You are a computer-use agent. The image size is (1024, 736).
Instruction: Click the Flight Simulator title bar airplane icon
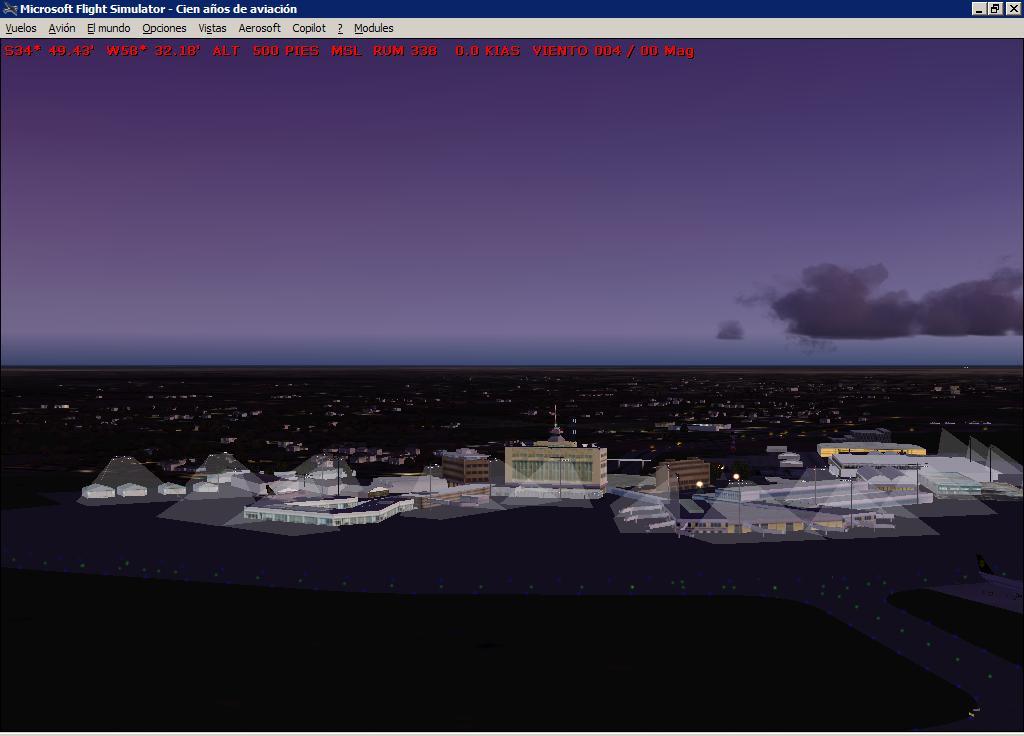click(x=10, y=8)
